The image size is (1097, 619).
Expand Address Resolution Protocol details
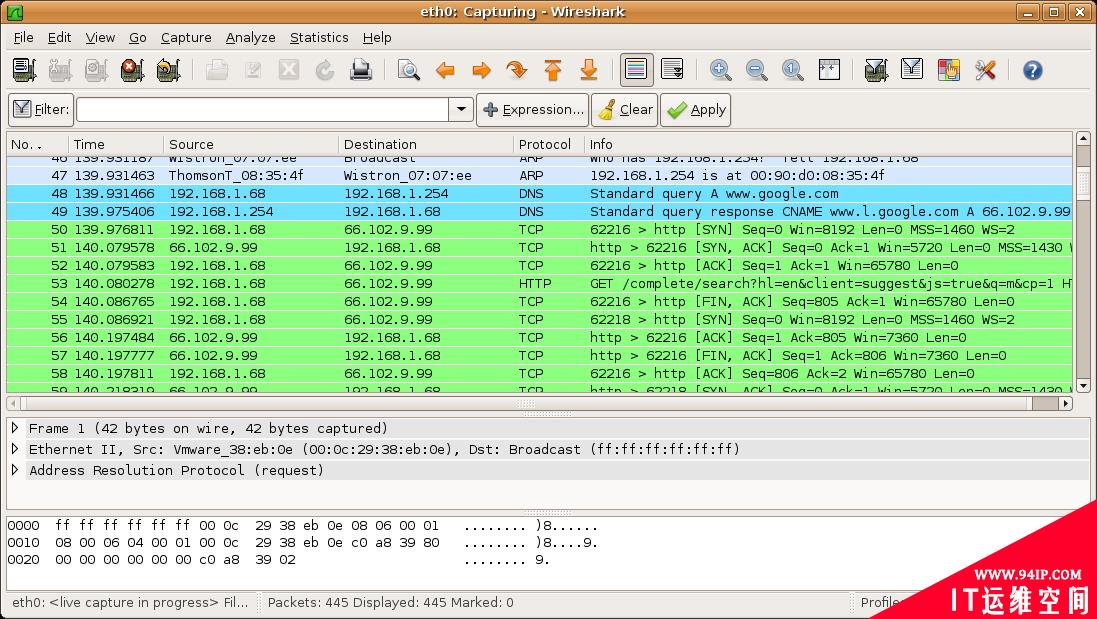pyautogui.click(x=15, y=470)
